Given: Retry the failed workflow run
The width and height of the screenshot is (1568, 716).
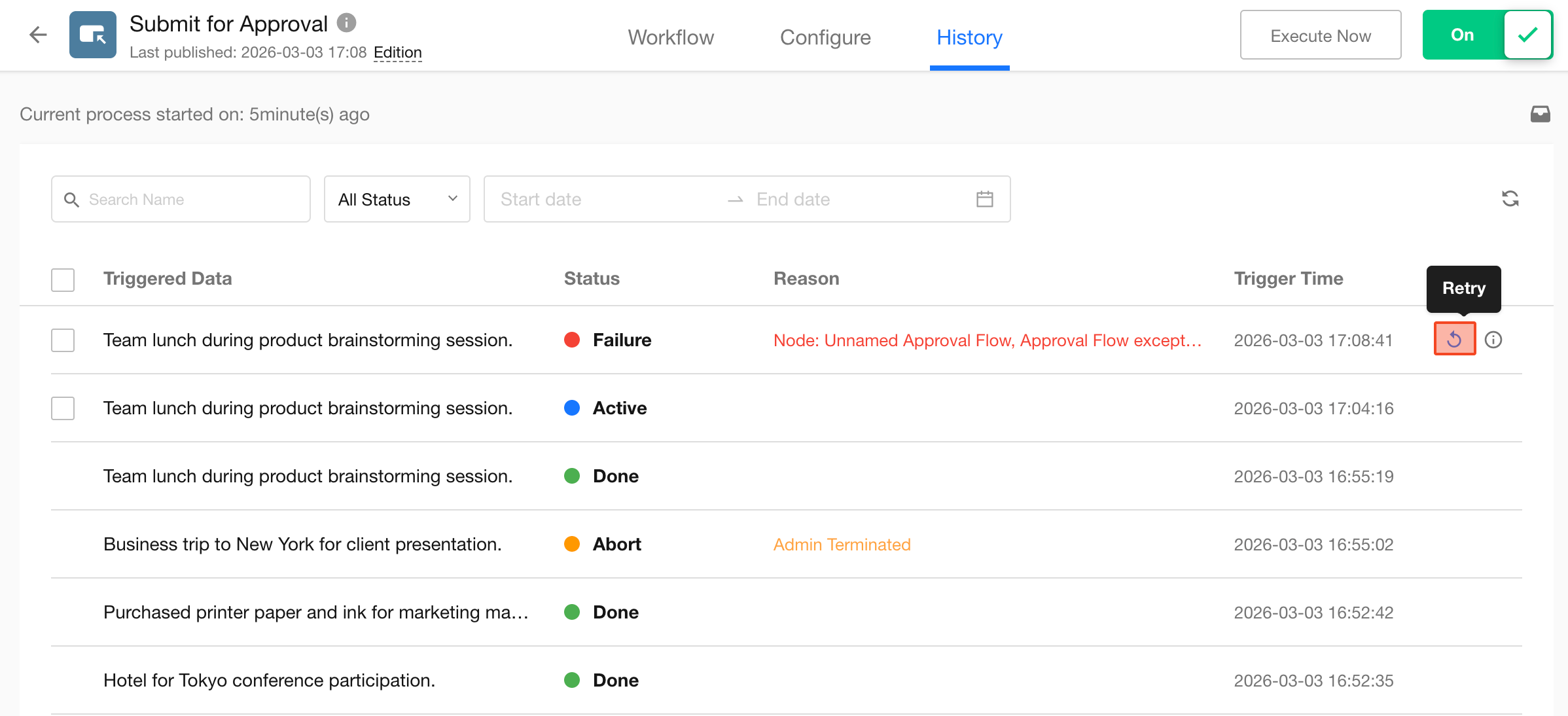Looking at the screenshot, I should [1454, 339].
